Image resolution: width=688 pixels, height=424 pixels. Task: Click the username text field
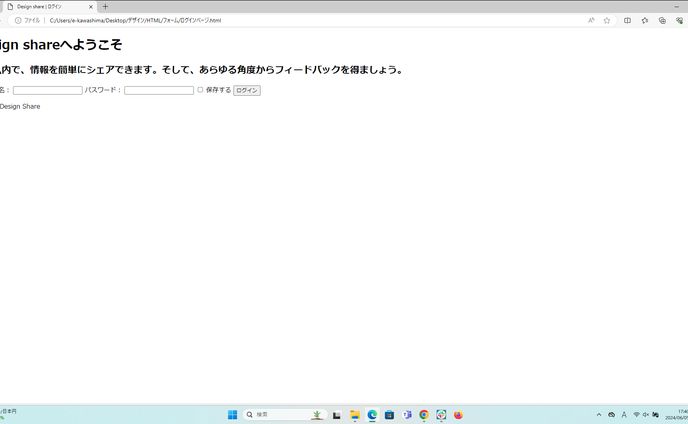point(47,90)
